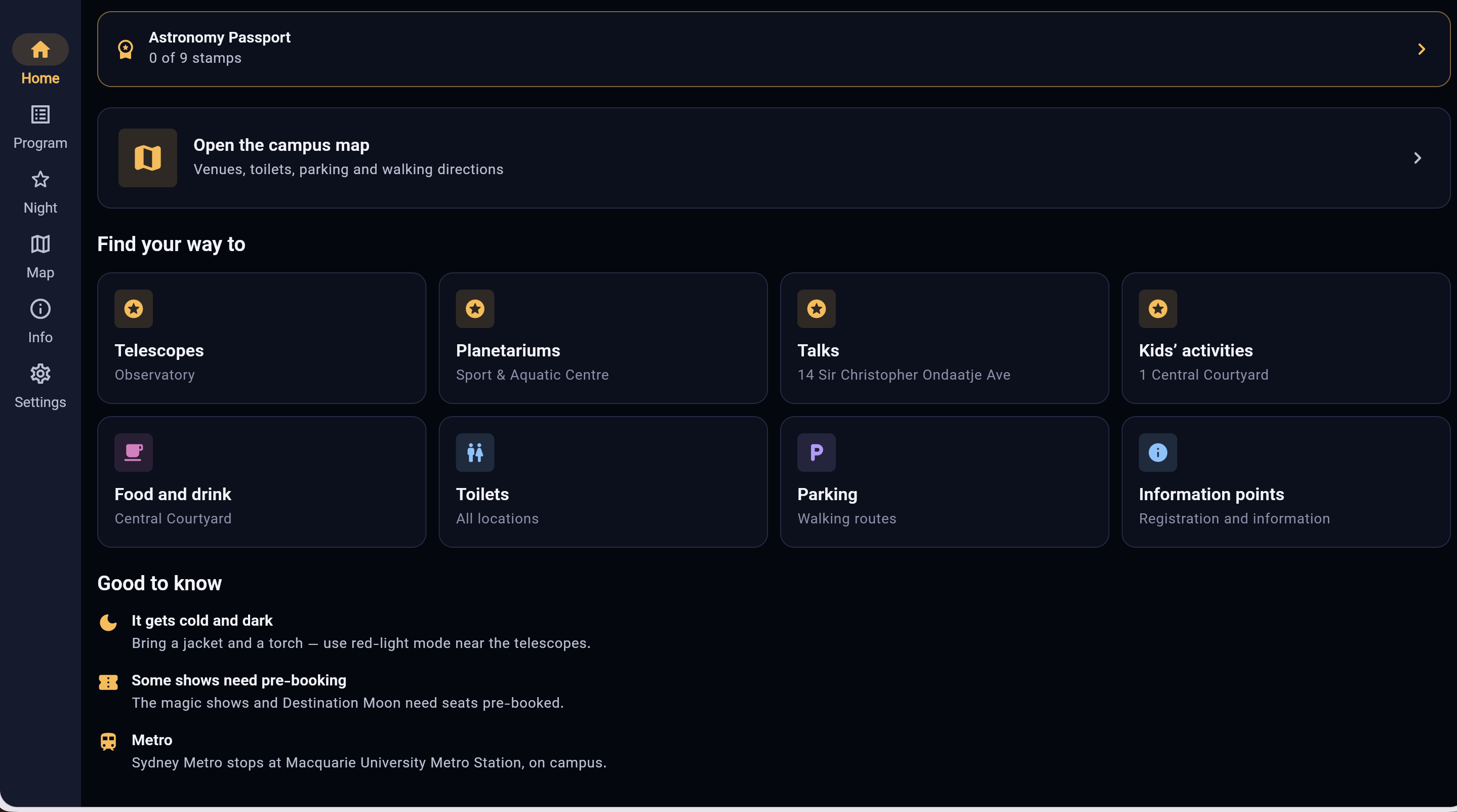Open the Kids' activities card title

pos(1196,351)
